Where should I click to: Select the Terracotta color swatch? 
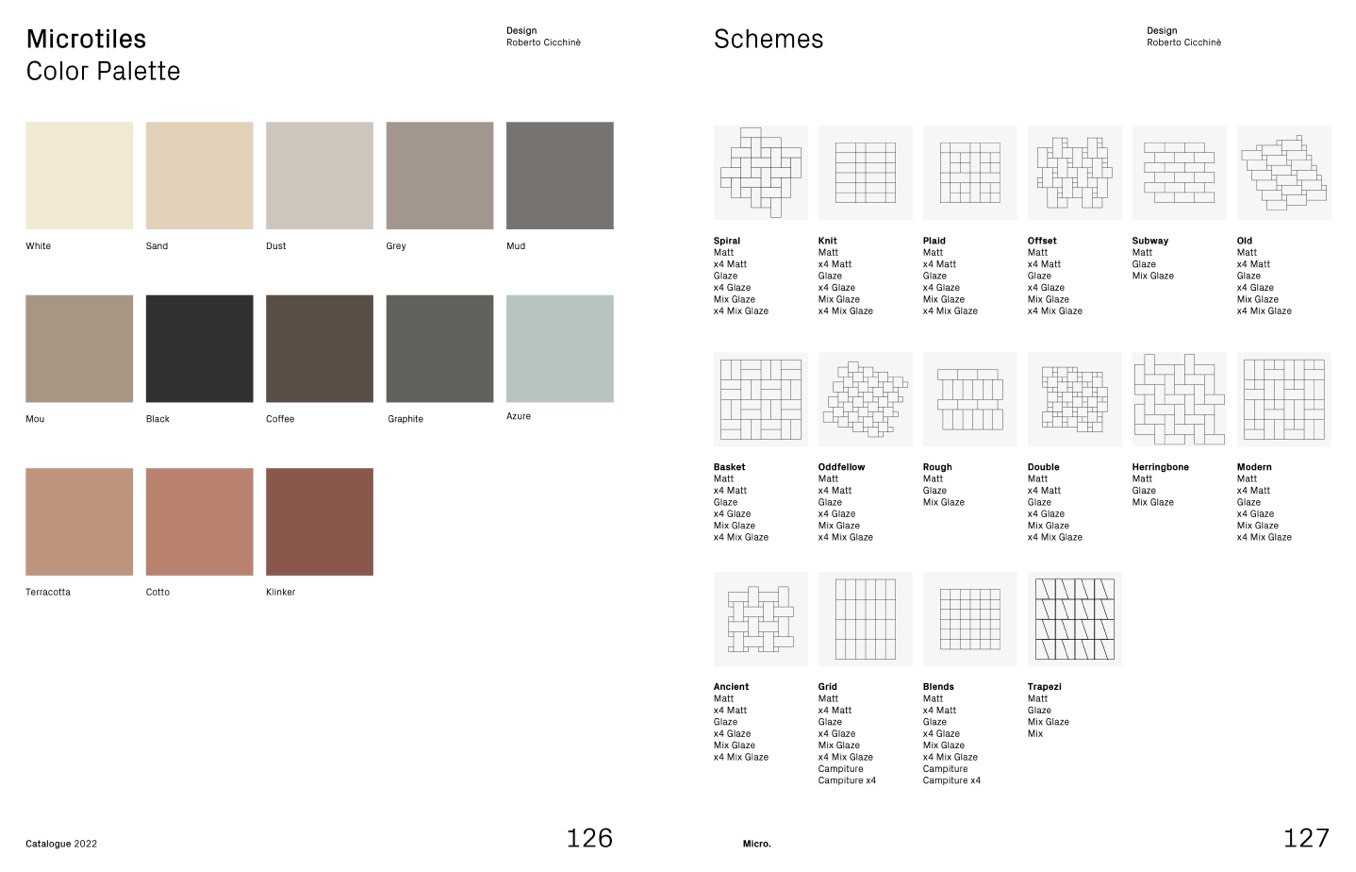[79, 522]
